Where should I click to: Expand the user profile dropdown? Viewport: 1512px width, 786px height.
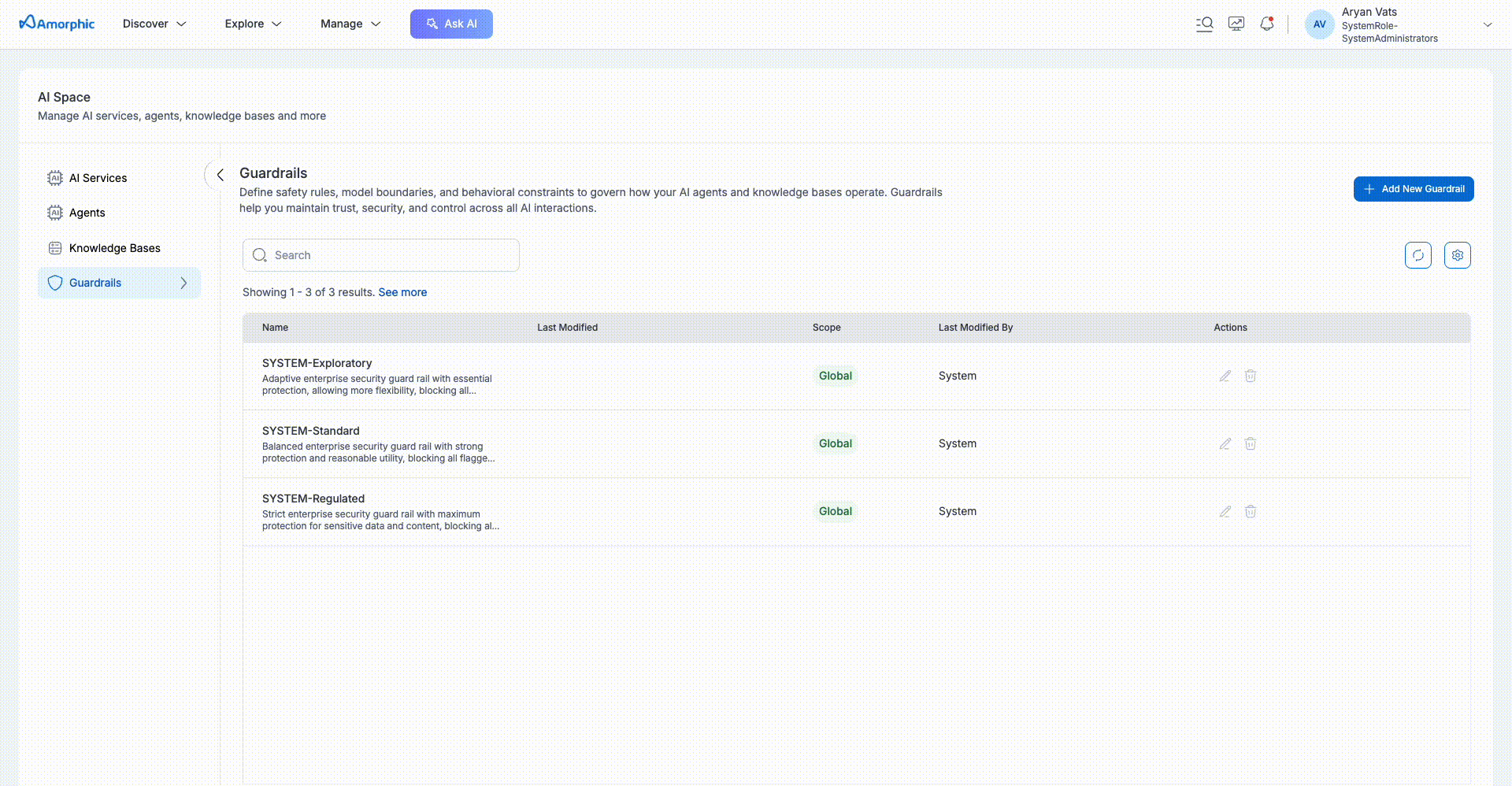[1487, 24]
